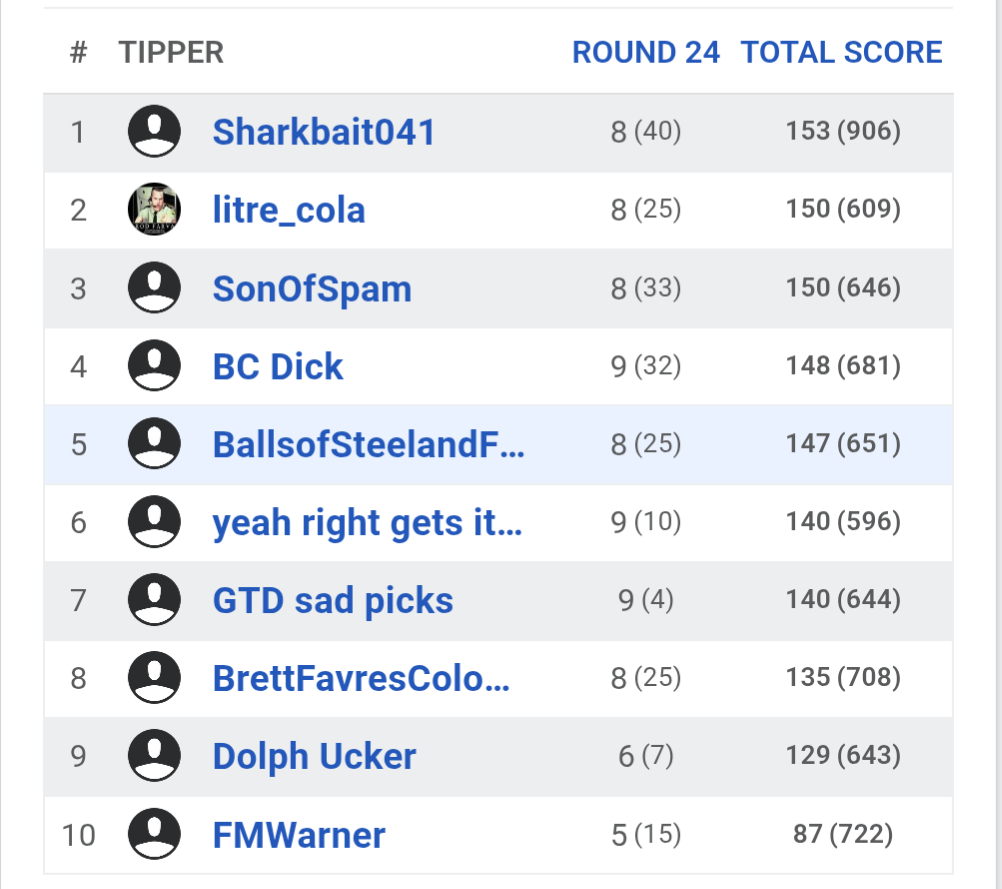Click the avatar icon beside BallsofSteelandF…

click(155, 444)
